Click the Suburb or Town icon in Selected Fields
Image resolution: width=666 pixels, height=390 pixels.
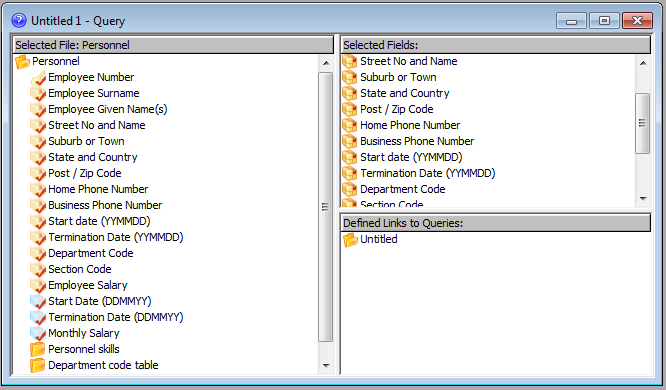(x=350, y=77)
